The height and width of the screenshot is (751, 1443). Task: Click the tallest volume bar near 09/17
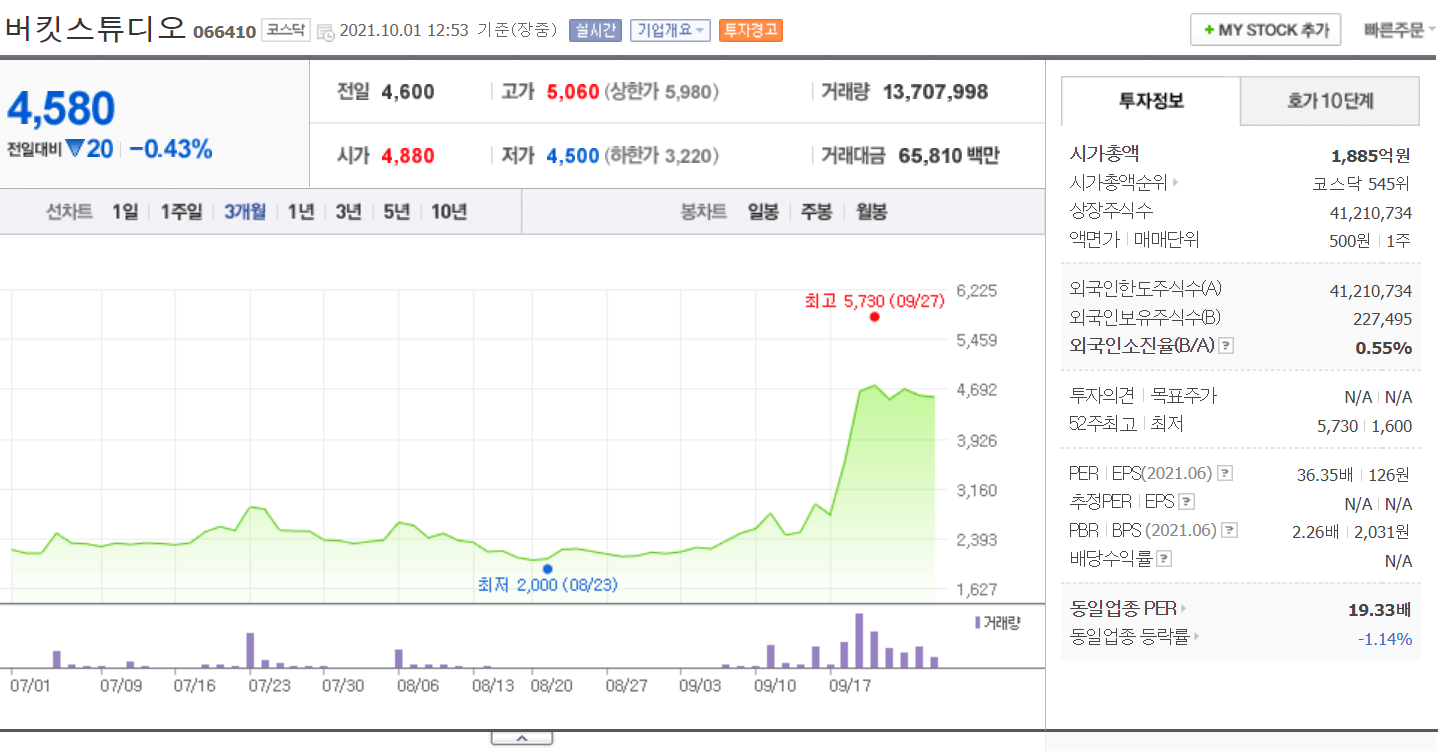(859, 640)
